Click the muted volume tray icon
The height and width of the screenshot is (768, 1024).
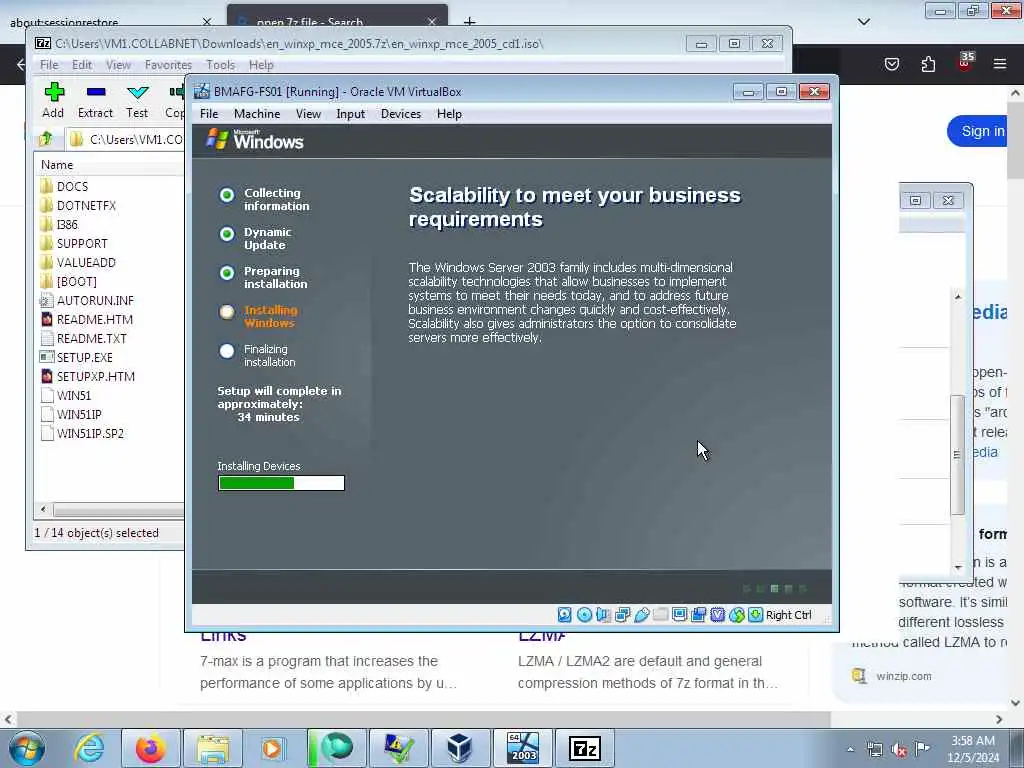coord(899,750)
